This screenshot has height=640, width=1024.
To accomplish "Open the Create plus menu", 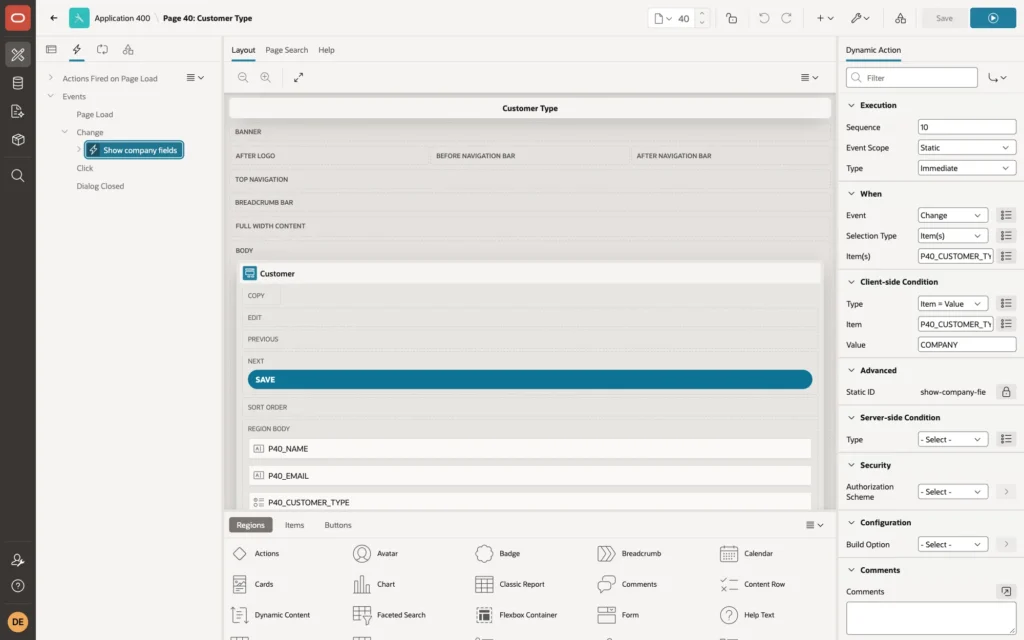I will (x=825, y=18).
